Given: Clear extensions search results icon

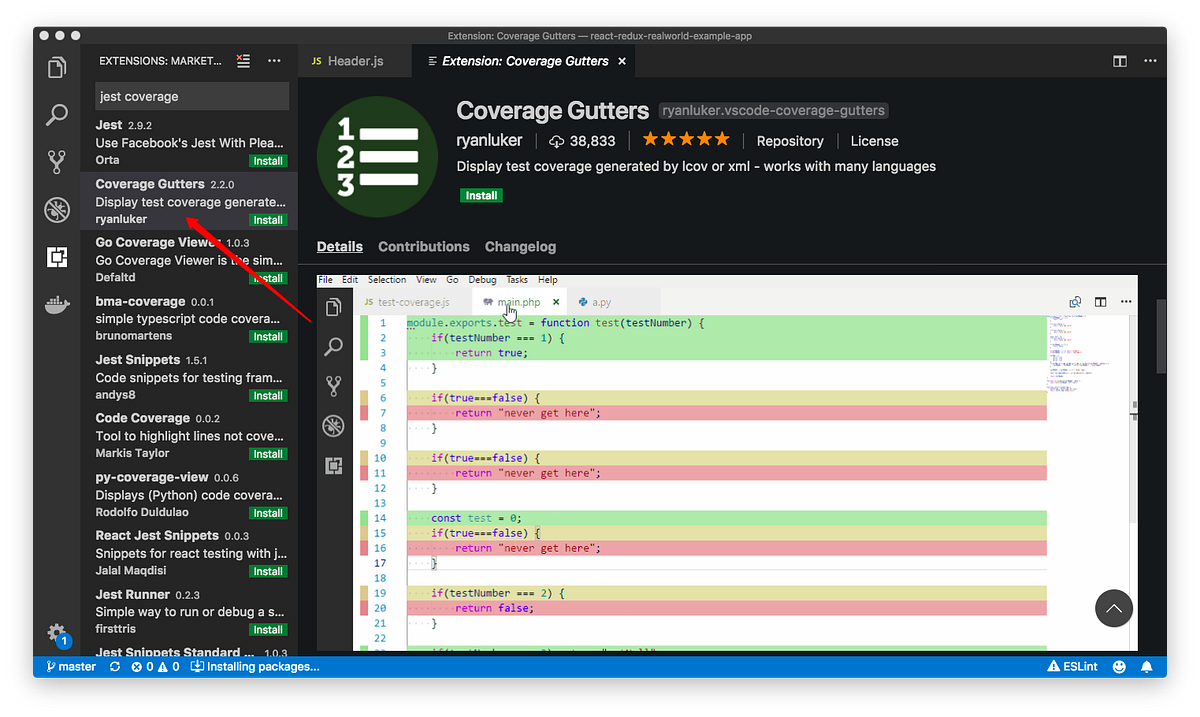Looking at the screenshot, I should 243,61.
